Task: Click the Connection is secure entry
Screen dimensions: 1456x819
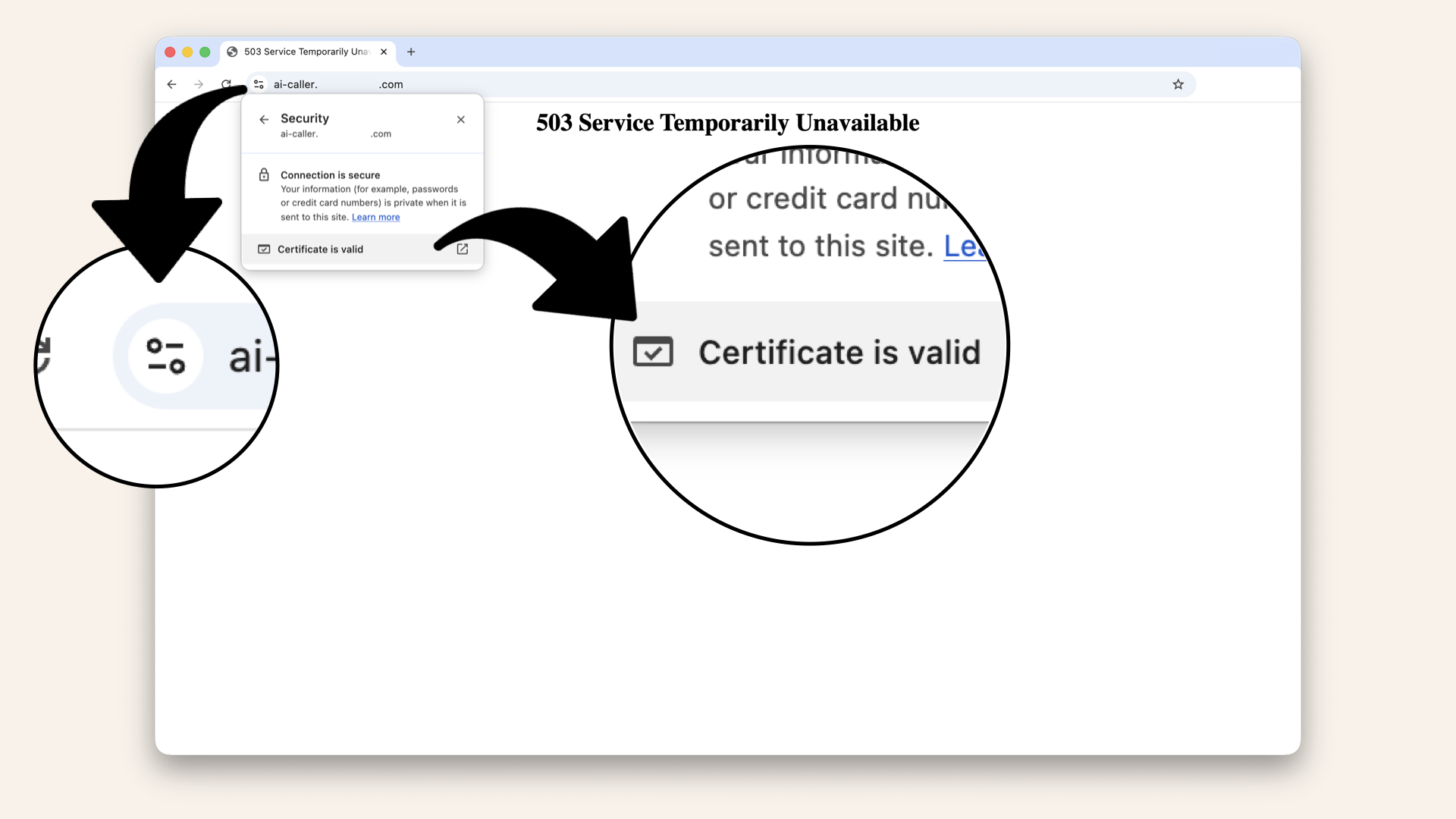Action: pos(330,174)
